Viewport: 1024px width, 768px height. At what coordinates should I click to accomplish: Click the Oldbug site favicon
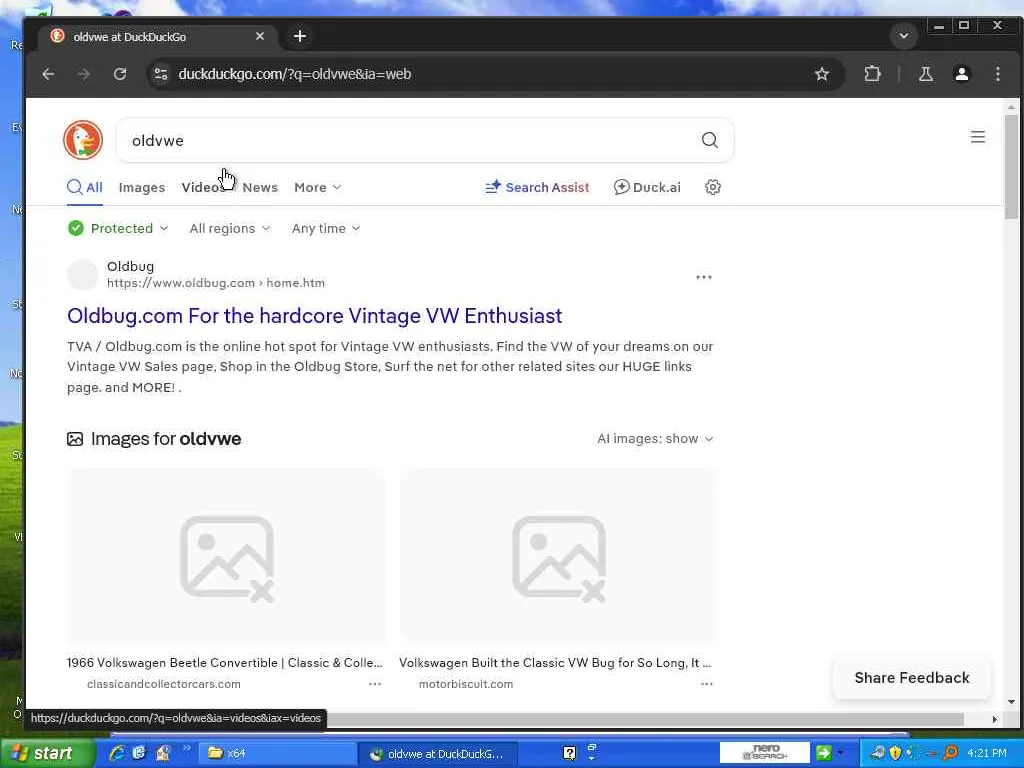click(x=82, y=274)
